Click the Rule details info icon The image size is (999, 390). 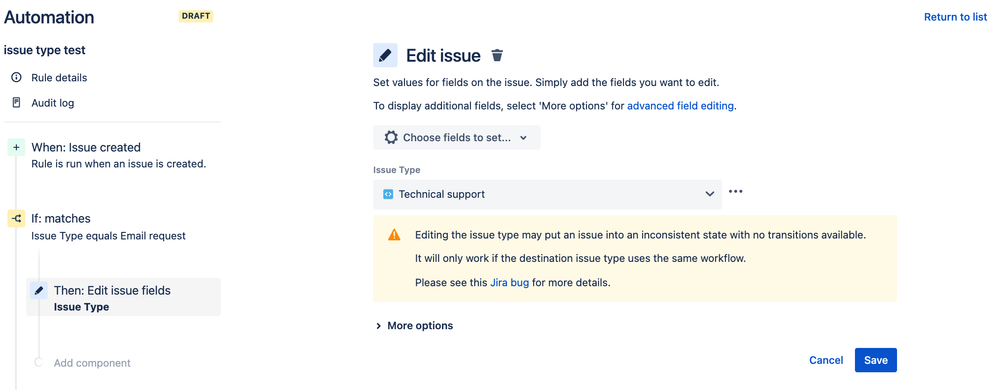click(17, 78)
